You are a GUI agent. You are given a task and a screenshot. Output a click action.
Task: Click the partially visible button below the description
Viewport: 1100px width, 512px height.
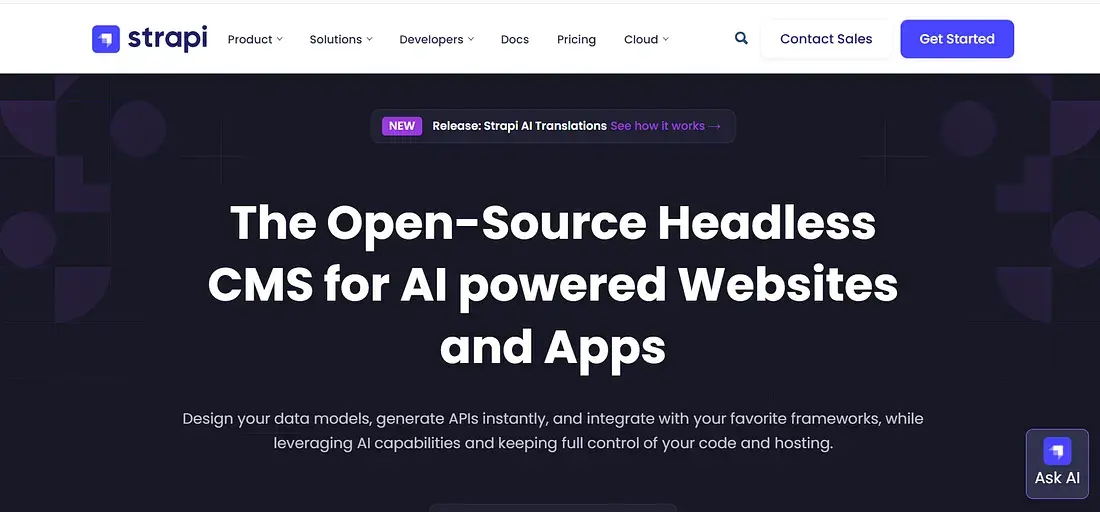pyautogui.click(x=552, y=507)
